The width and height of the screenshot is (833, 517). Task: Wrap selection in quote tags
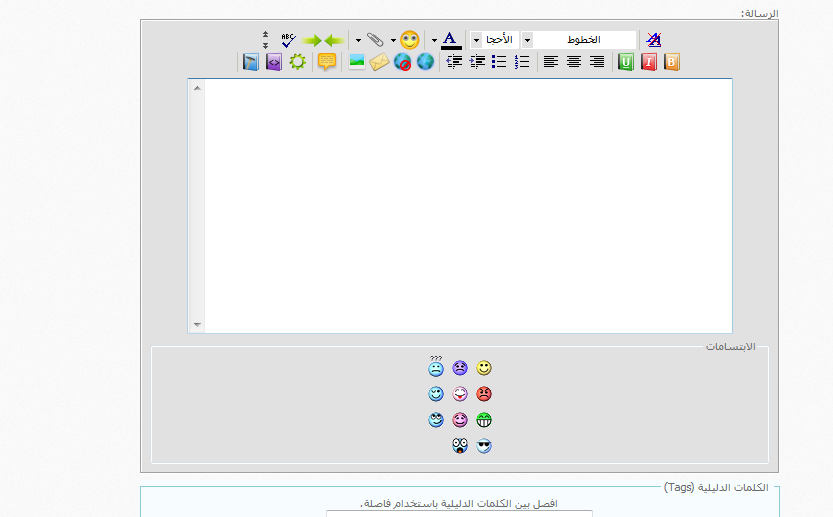[x=327, y=62]
